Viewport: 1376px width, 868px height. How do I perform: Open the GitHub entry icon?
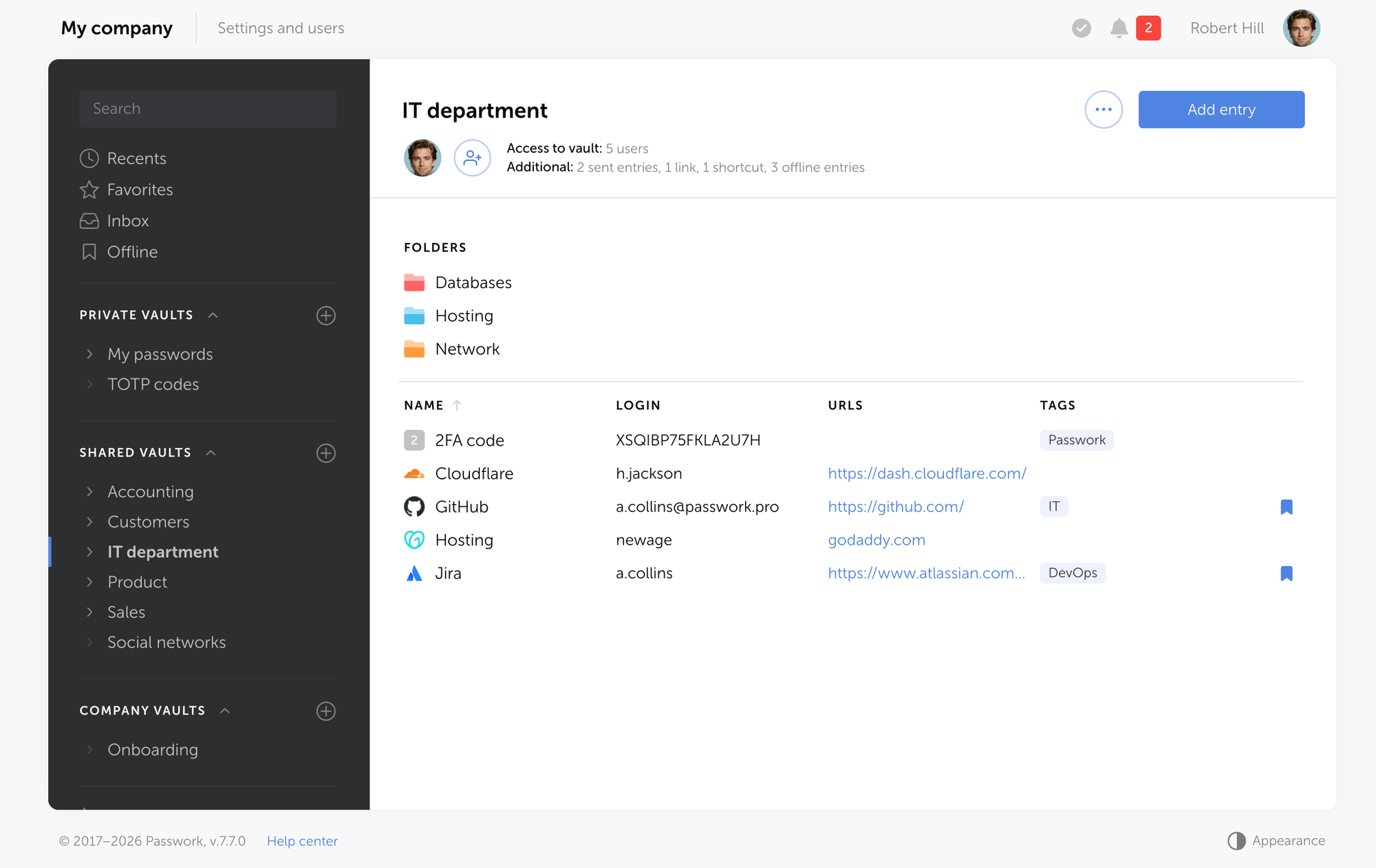pos(414,507)
